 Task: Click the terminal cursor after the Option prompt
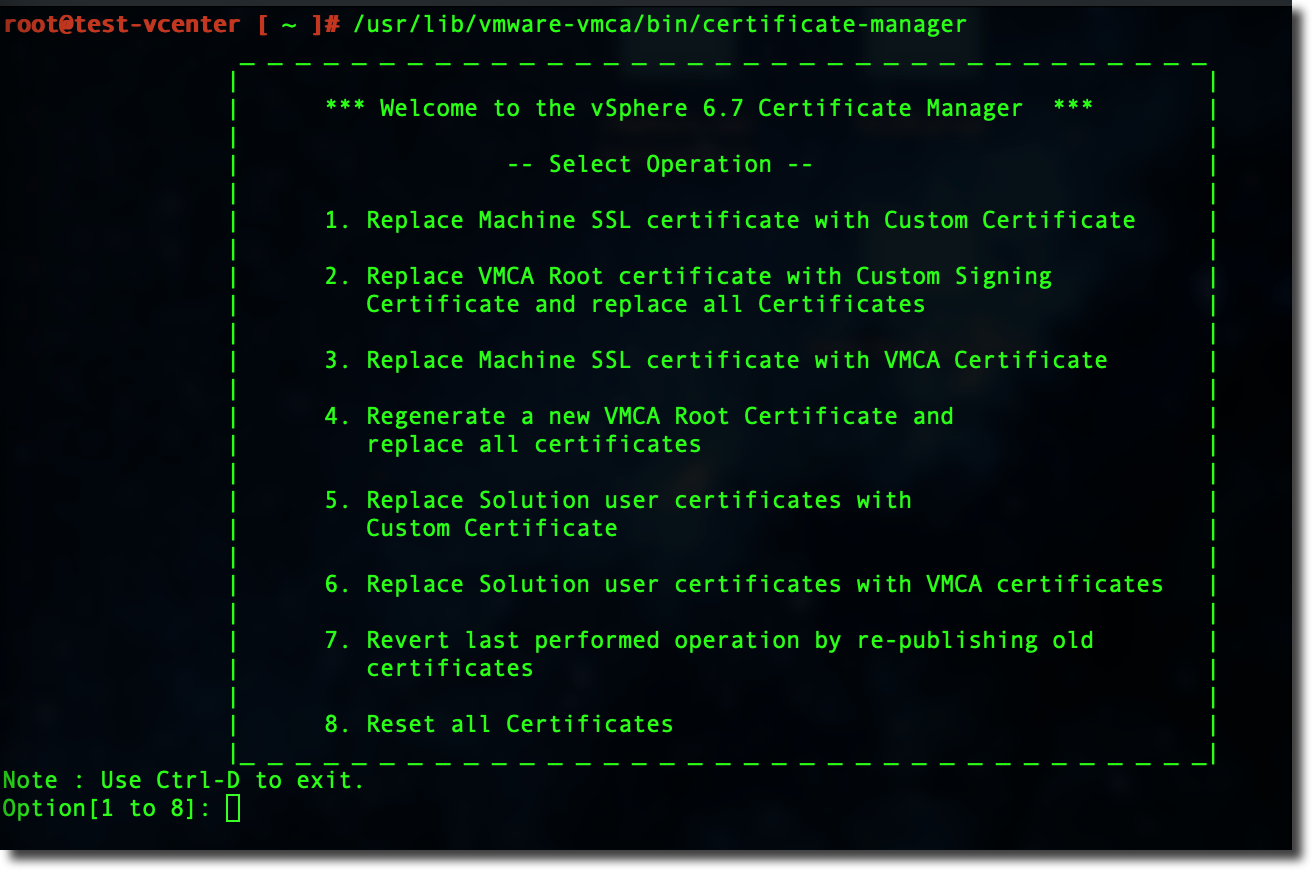coord(233,808)
